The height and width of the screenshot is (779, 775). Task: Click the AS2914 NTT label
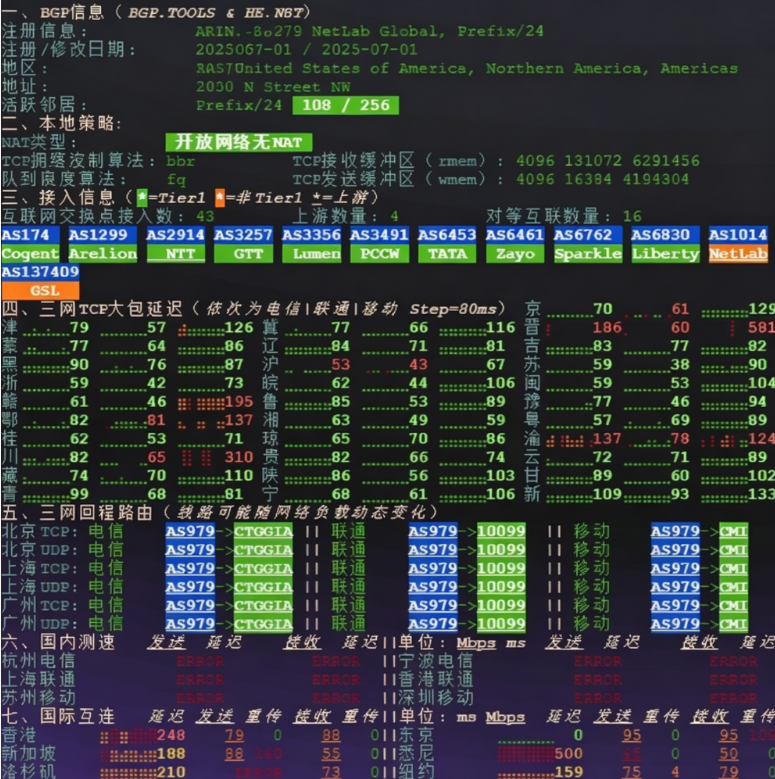(175, 244)
